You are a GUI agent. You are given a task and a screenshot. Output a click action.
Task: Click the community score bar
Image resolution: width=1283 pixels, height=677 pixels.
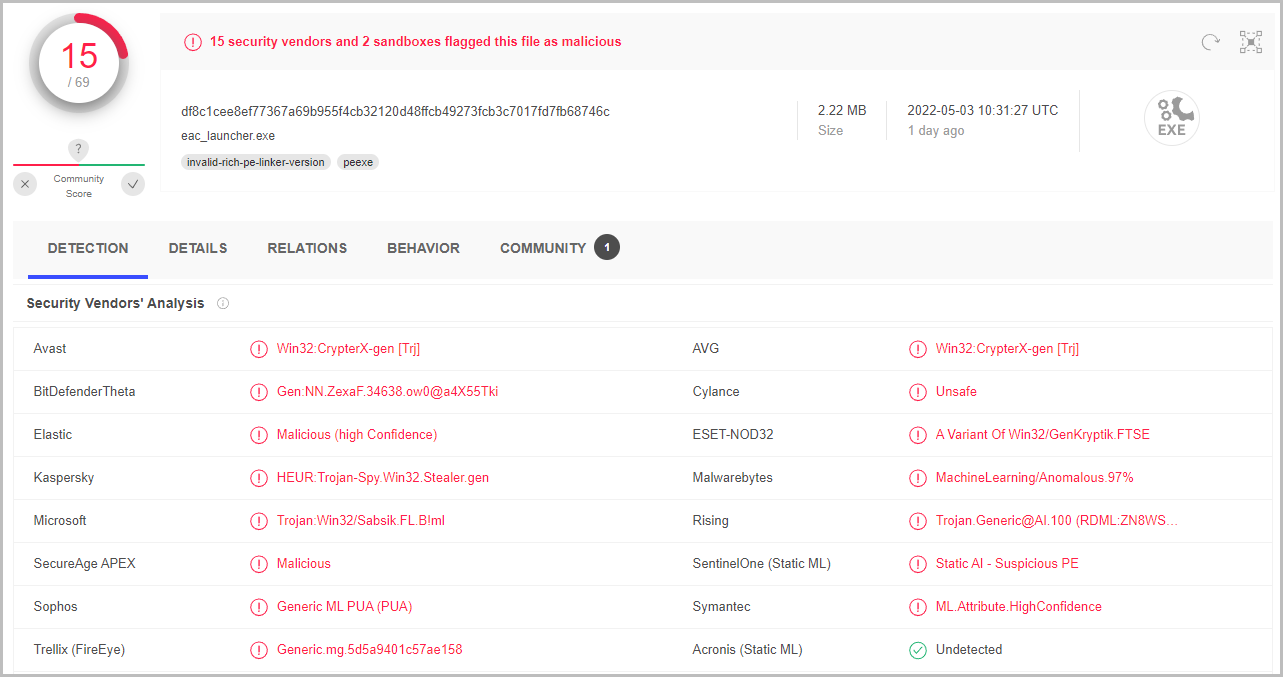point(79,165)
